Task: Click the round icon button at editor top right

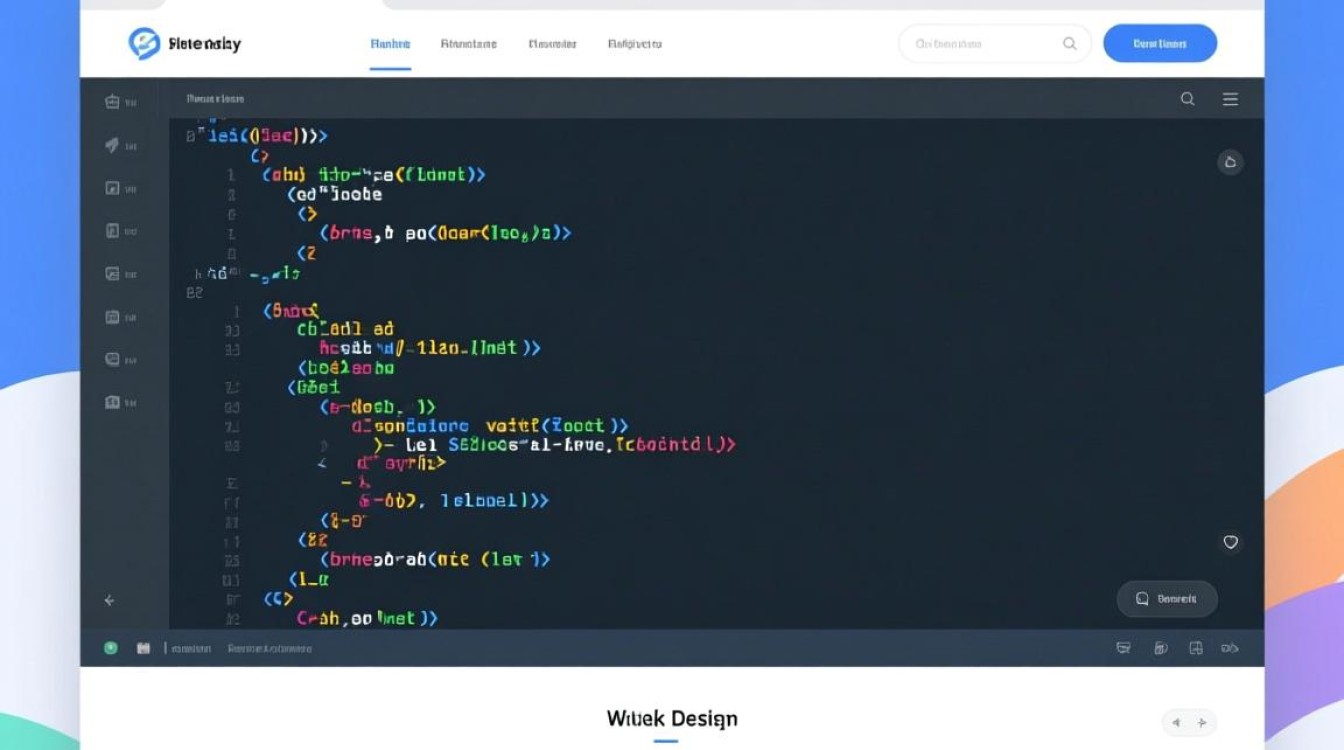Action: 1230,162
